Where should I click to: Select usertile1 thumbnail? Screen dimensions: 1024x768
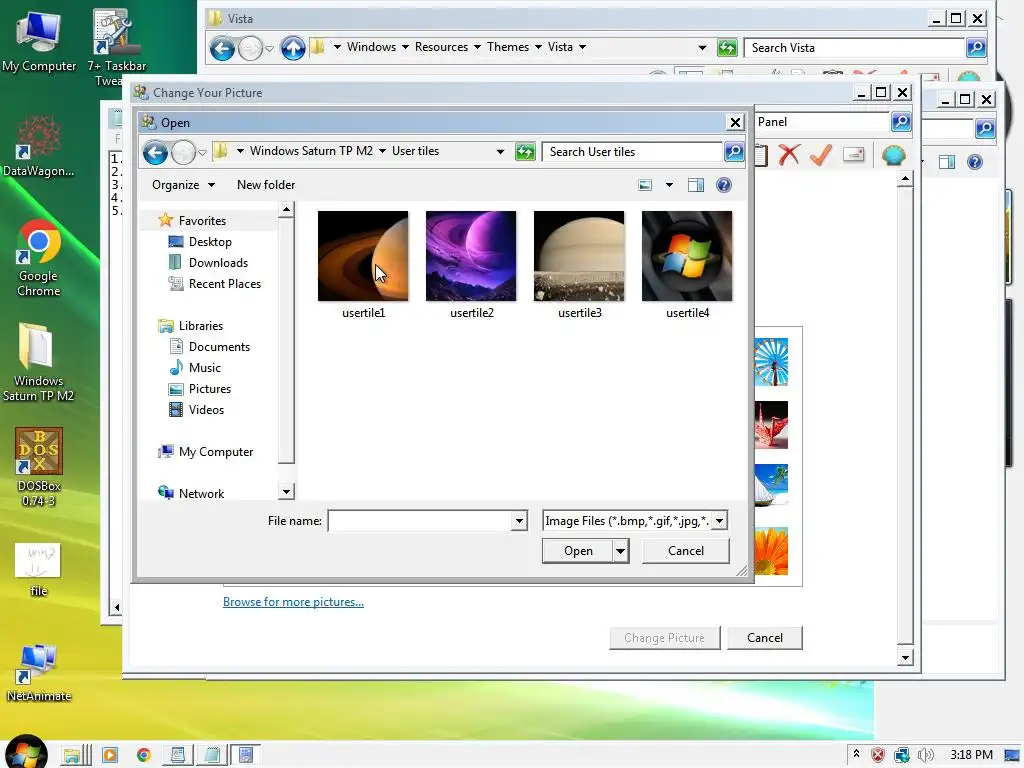coord(363,256)
